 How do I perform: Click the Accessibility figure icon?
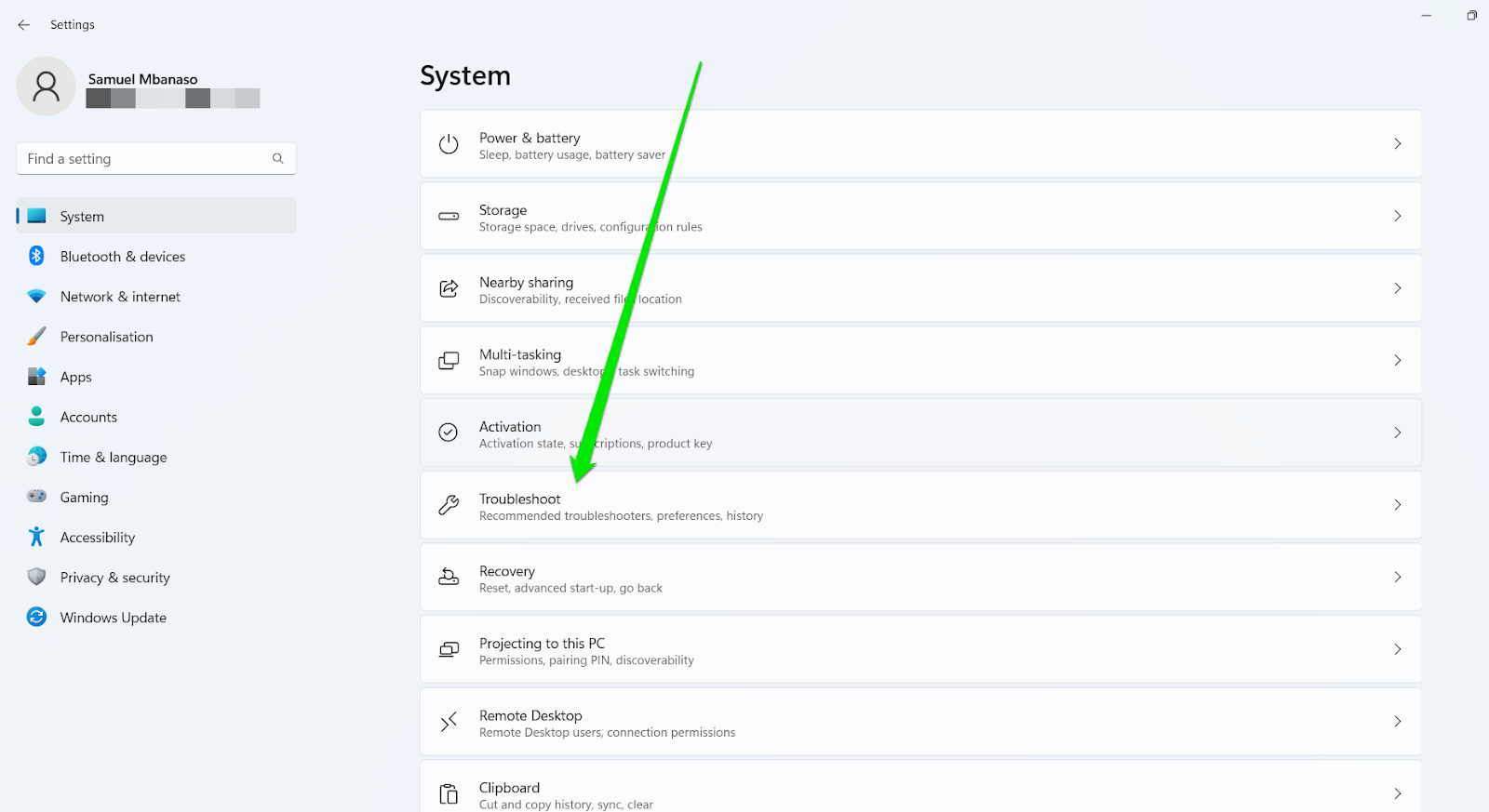click(x=36, y=537)
